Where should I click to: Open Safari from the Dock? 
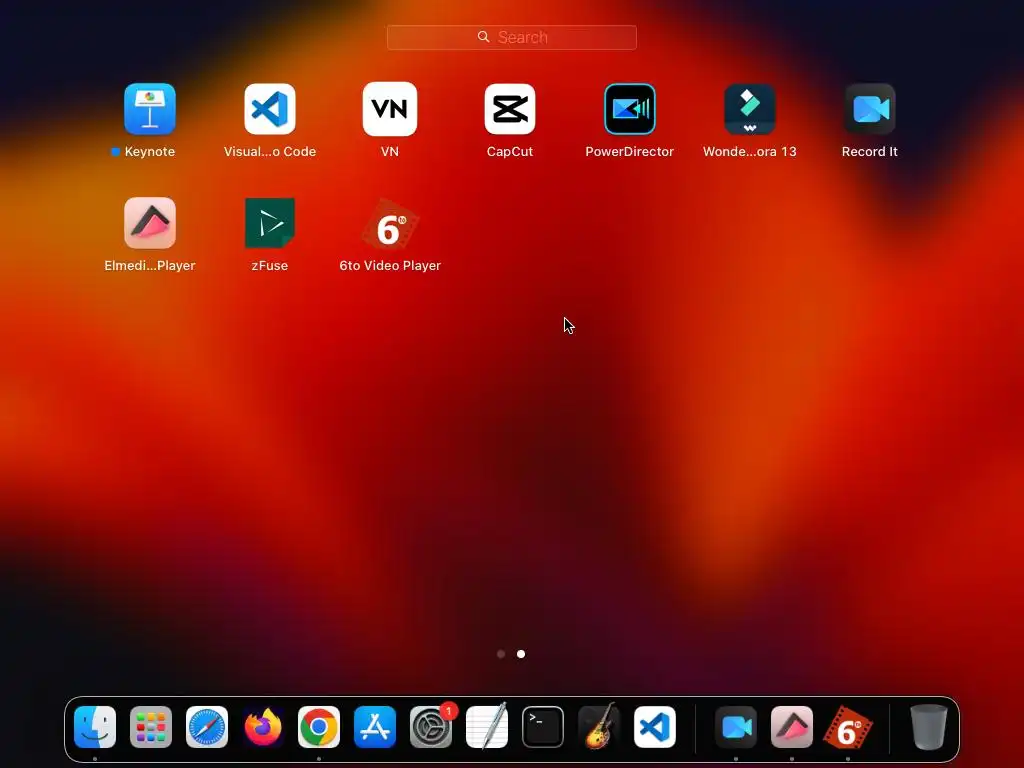point(207,727)
